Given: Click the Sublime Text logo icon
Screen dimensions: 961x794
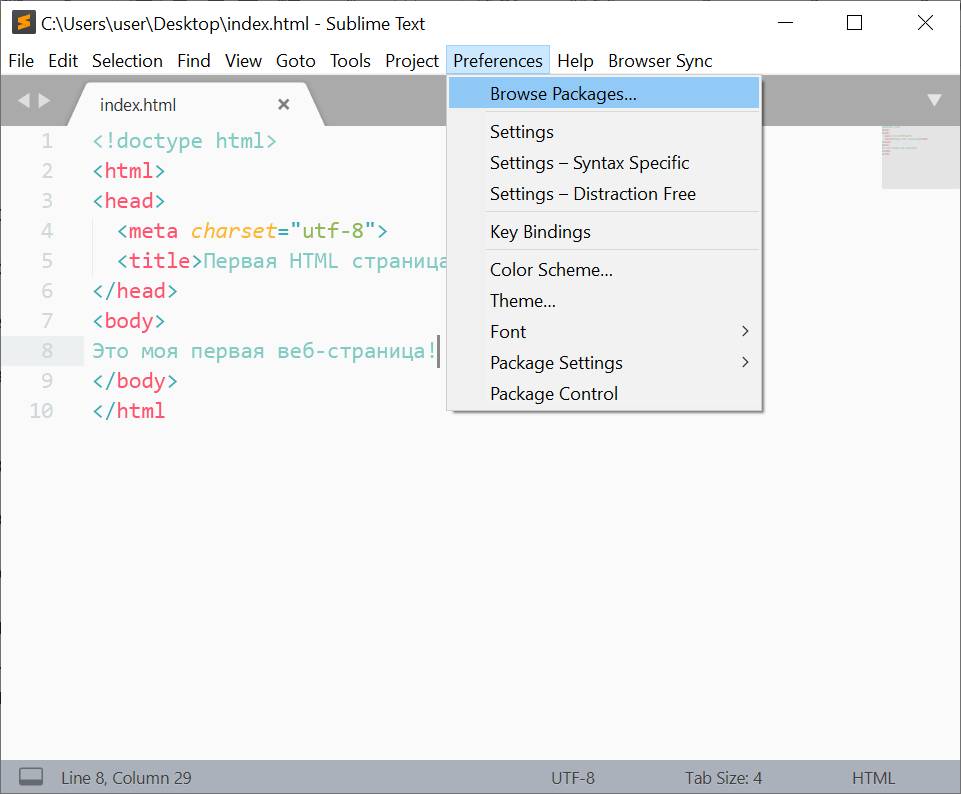Looking at the screenshot, I should click(x=23, y=23).
